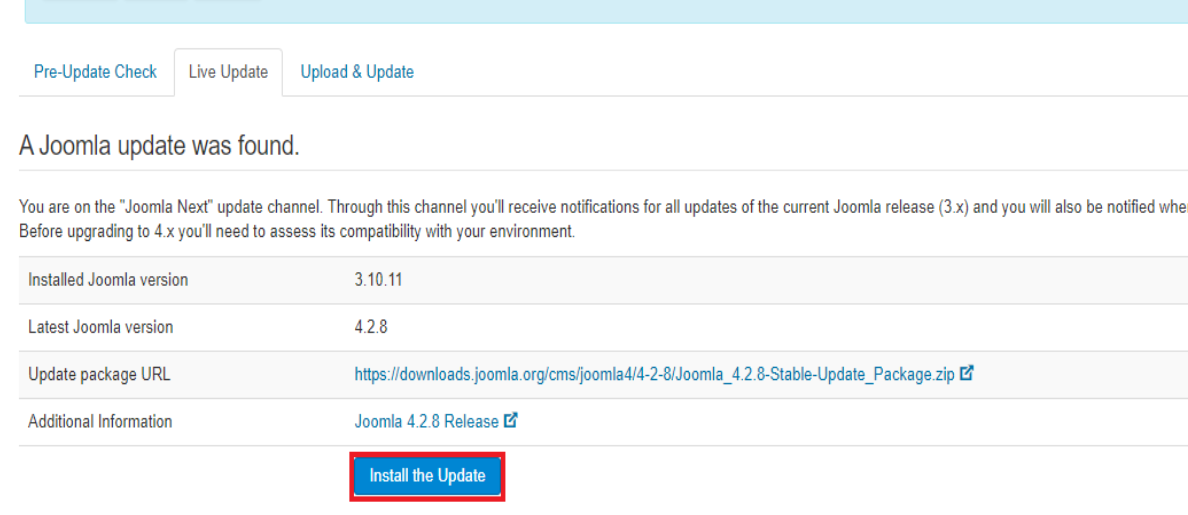The image size is (1188, 515).
Task: Switch to Upload & Update tab
Action: click(357, 72)
